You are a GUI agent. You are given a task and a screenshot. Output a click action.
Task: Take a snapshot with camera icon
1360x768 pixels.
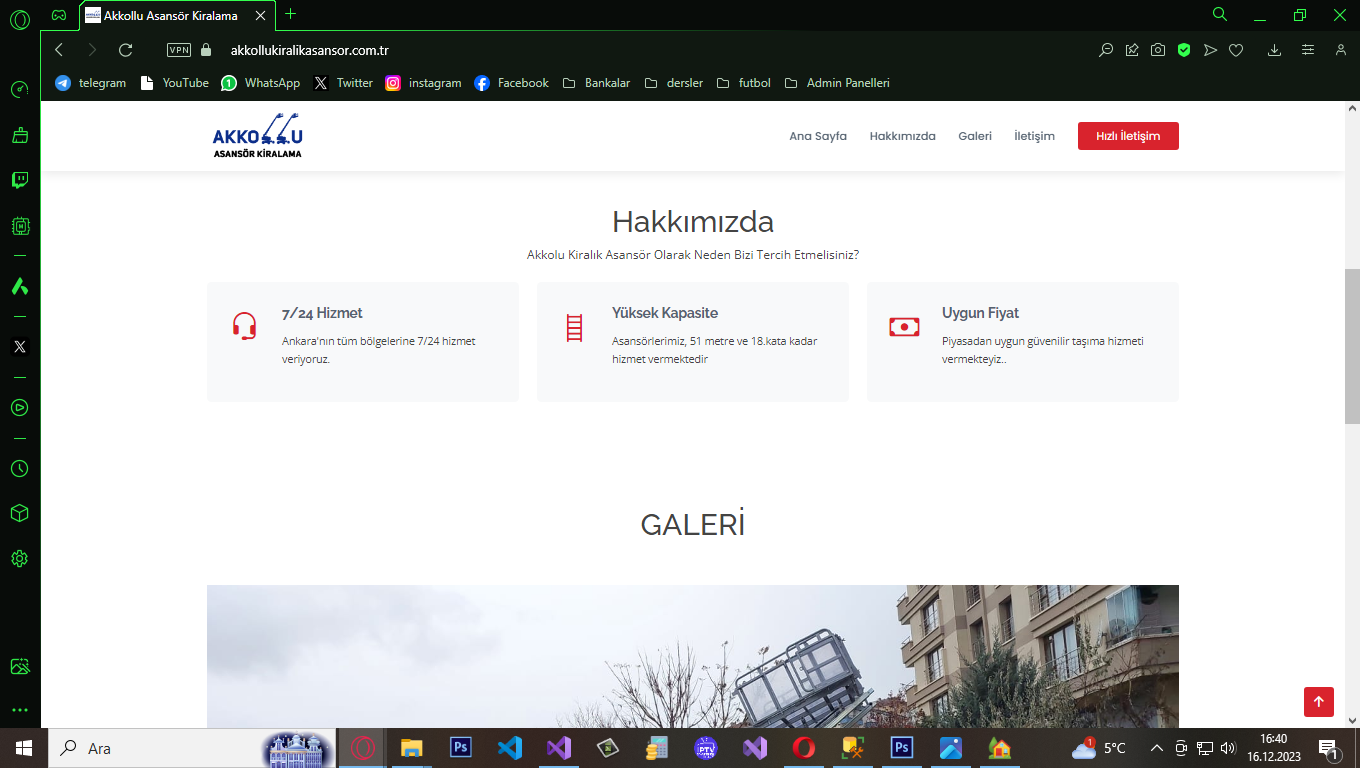(1158, 50)
